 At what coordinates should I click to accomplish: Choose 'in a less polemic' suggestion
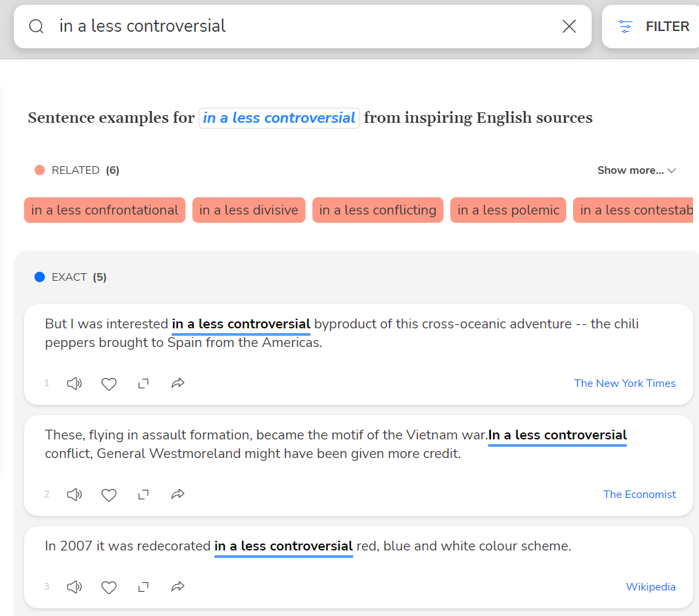click(508, 210)
